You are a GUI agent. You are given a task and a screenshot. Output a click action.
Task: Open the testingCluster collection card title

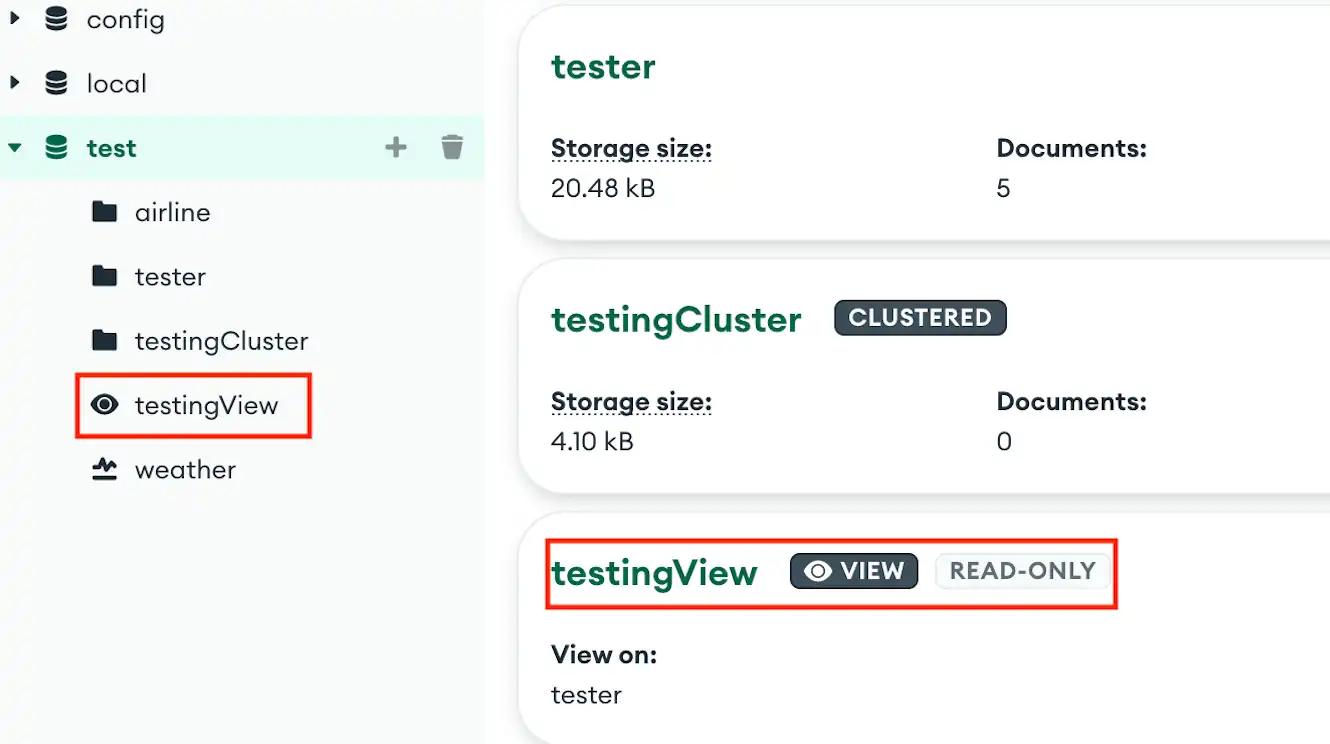[676, 319]
